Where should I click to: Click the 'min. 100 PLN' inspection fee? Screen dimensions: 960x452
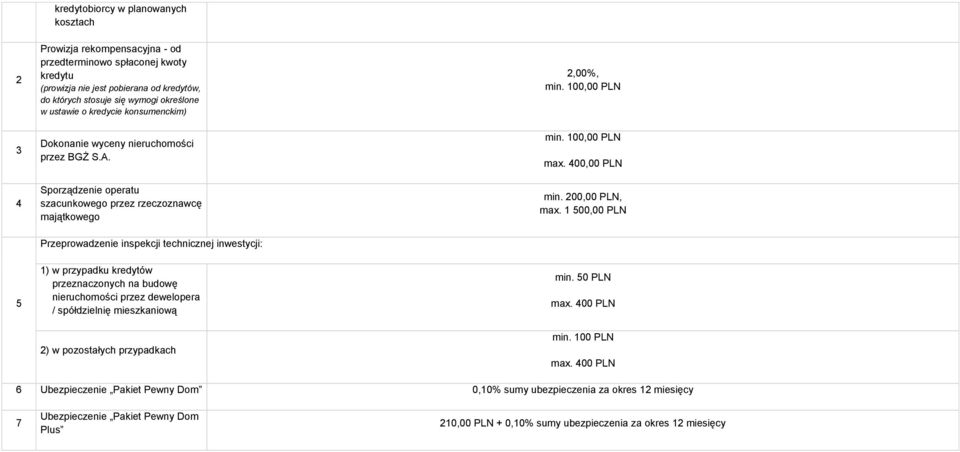click(x=582, y=337)
